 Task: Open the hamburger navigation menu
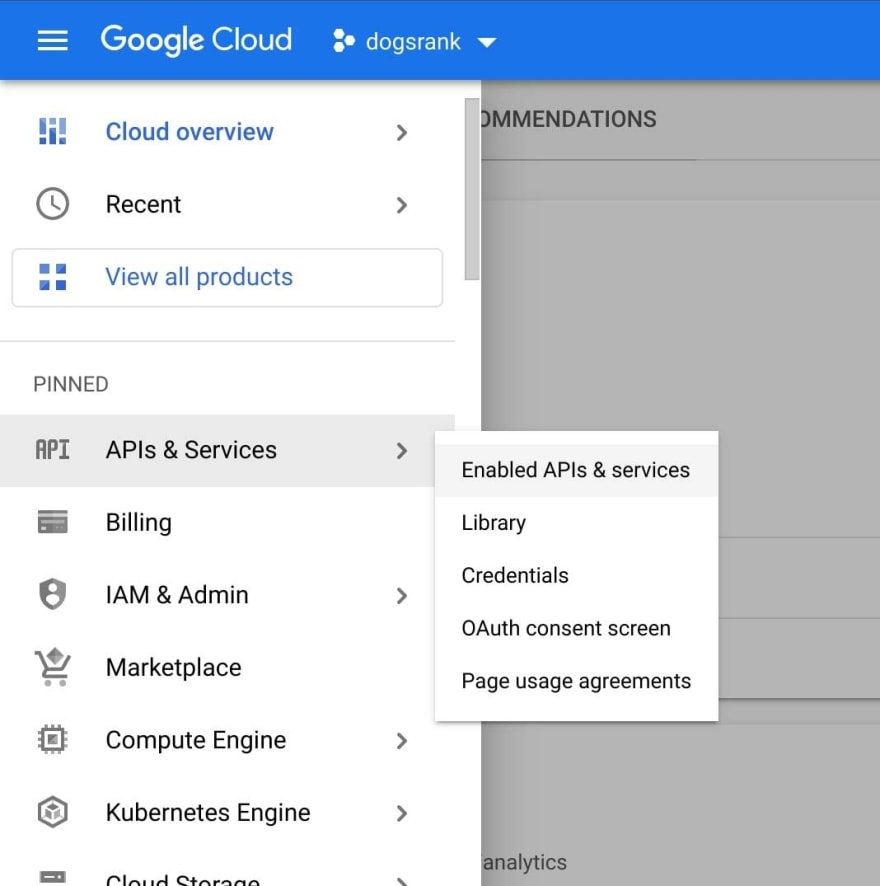coord(53,41)
